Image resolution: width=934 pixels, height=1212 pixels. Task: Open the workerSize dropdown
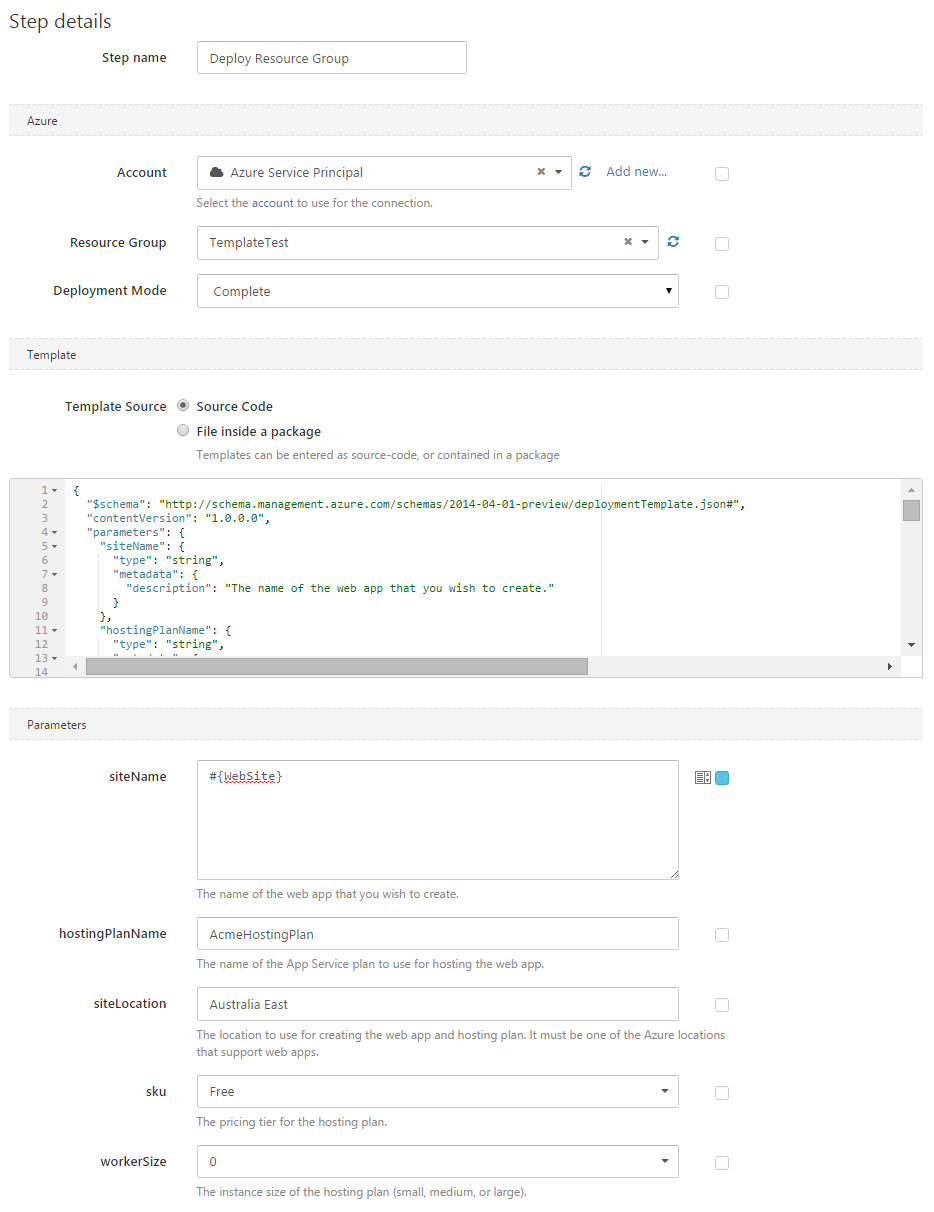pyautogui.click(x=438, y=1161)
